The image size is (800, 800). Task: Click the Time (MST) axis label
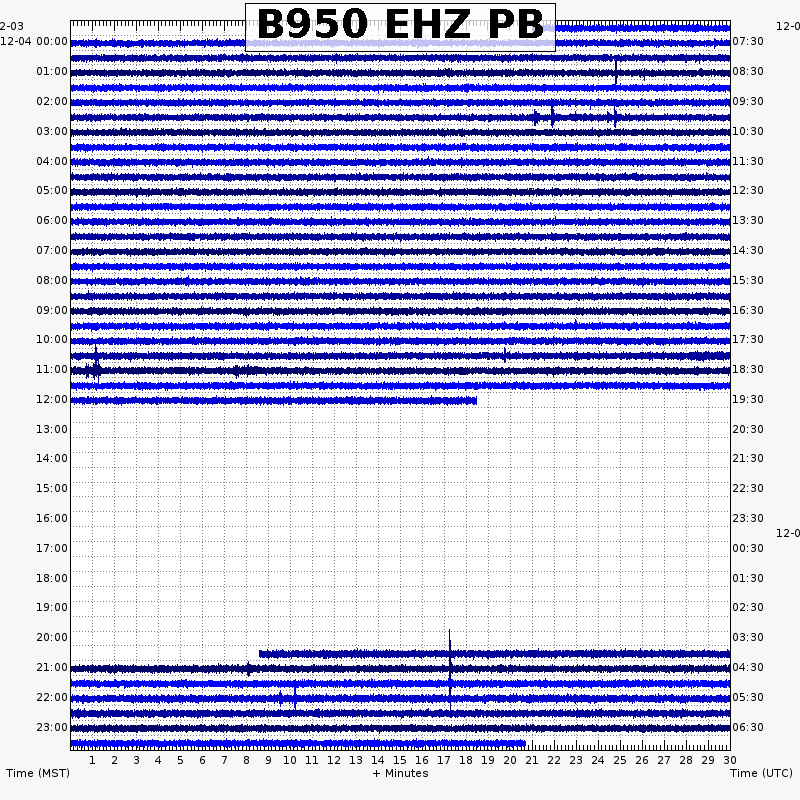38,774
